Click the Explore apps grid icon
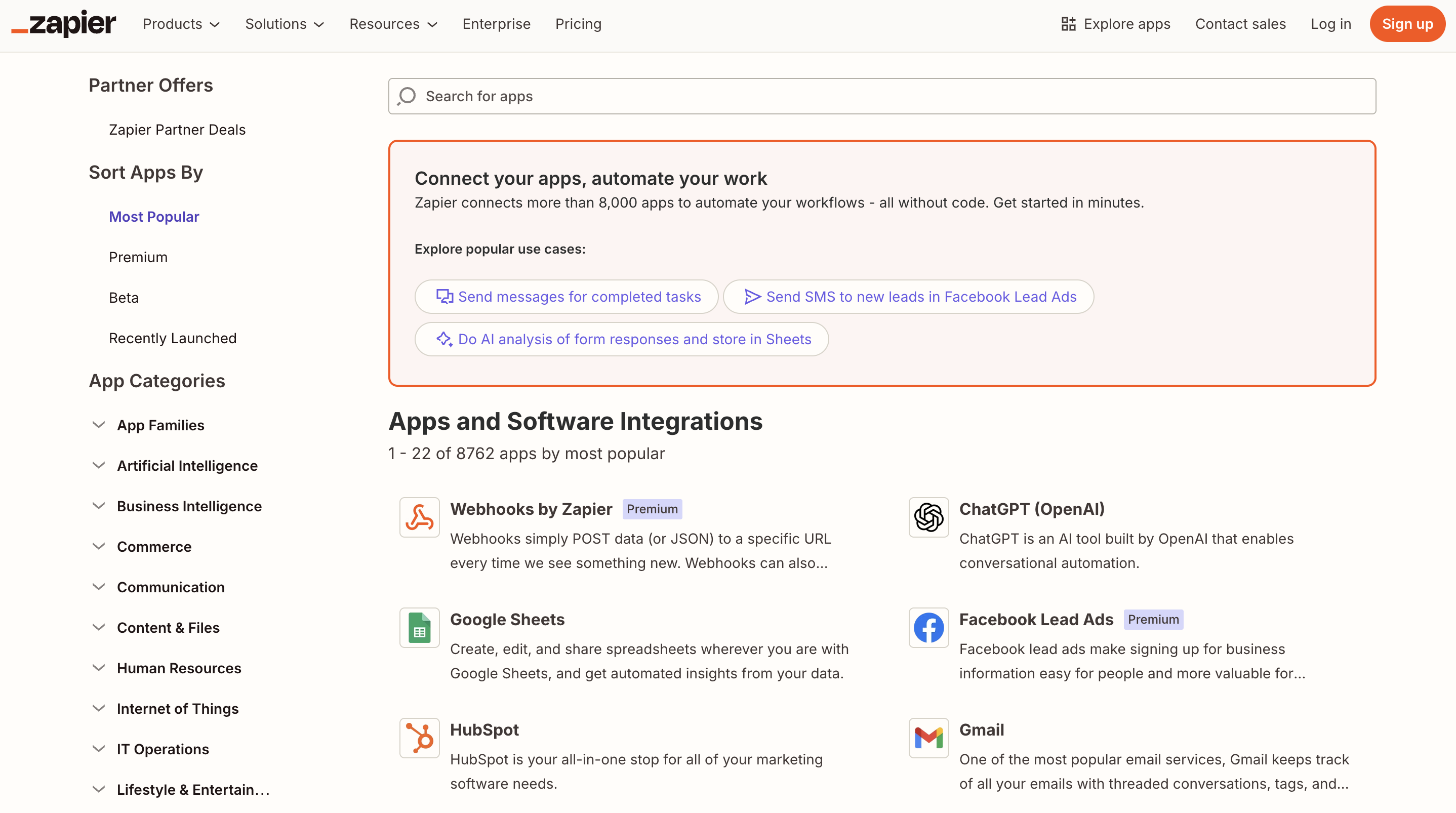1456x813 pixels. click(1068, 24)
